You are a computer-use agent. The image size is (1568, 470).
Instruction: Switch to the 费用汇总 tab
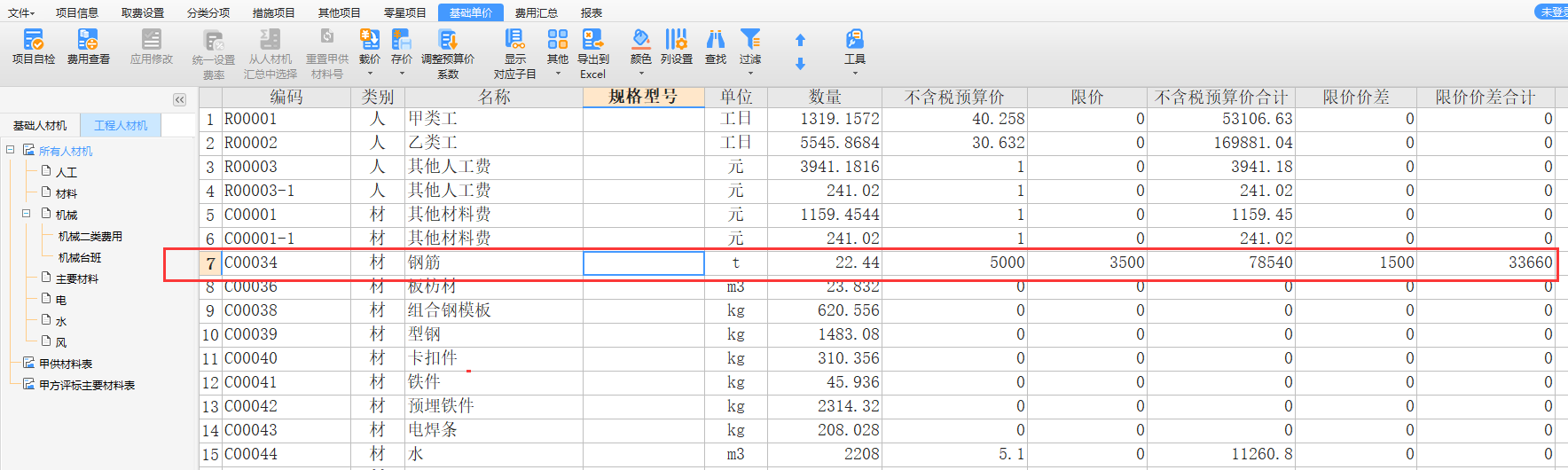536,12
